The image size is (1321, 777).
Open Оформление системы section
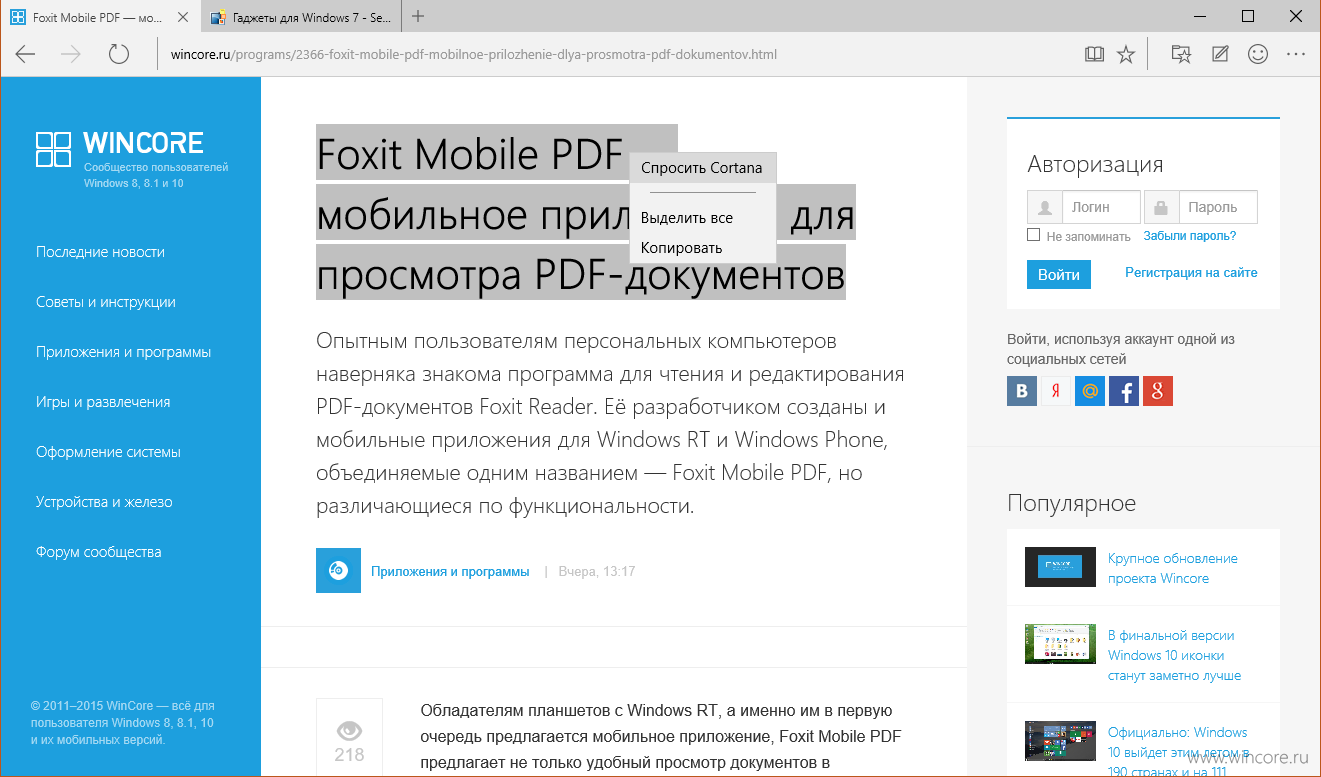point(108,452)
